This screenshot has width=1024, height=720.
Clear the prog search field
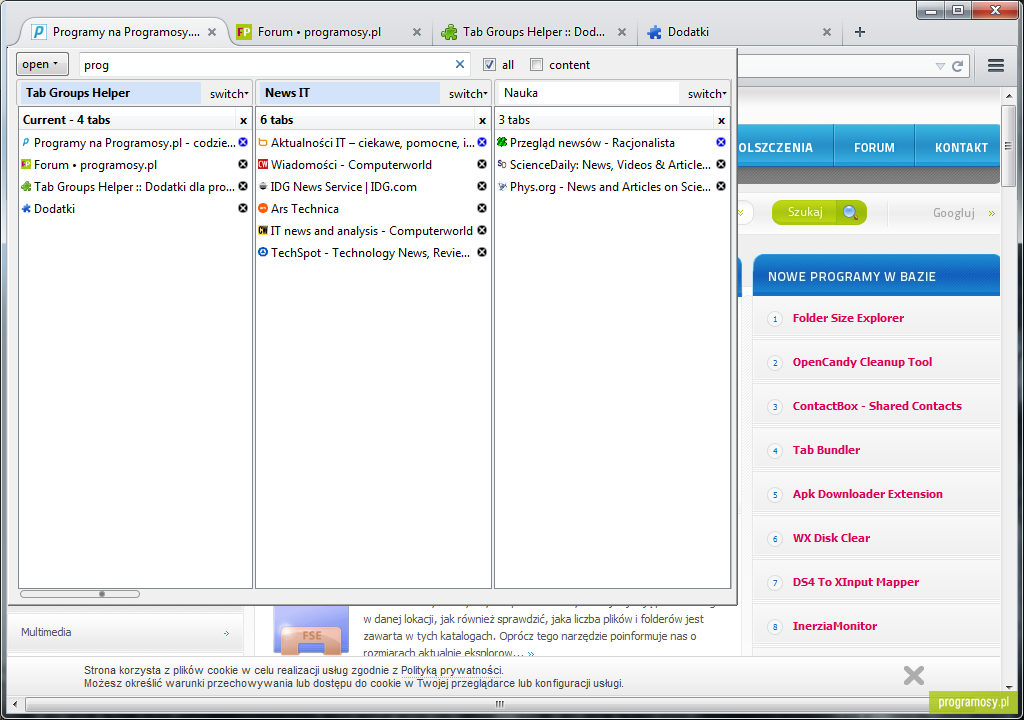coord(460,64)
